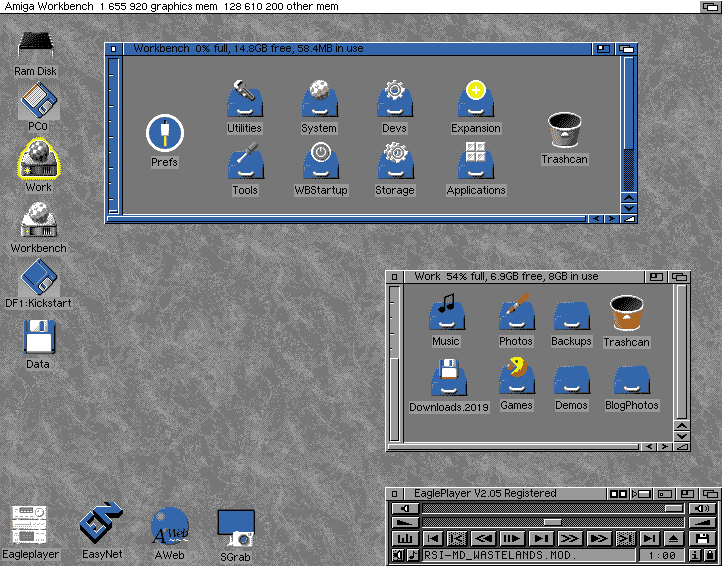Click scroll up arrow in Work window
Image resolution: width=722 pixels, height=566 pixels.
[682, 426]
